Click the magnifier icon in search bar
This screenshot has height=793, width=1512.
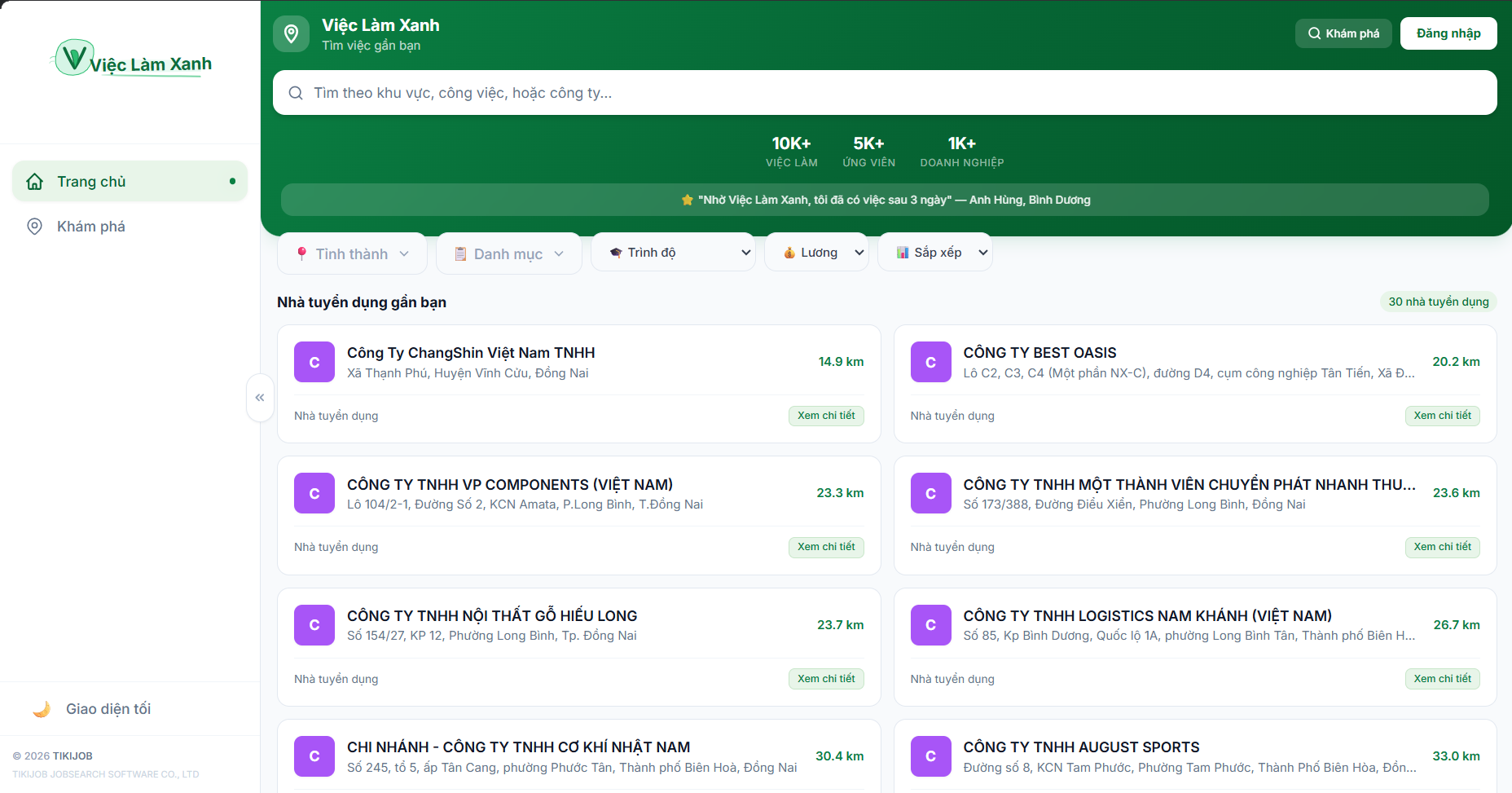296,93
